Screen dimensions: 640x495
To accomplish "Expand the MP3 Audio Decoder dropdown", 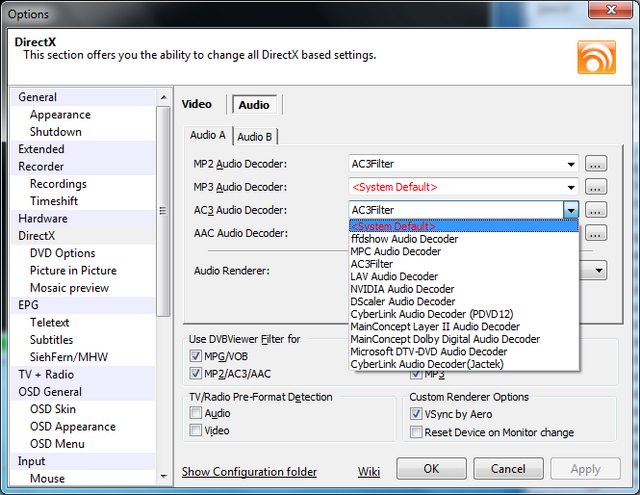I will 571,187.
